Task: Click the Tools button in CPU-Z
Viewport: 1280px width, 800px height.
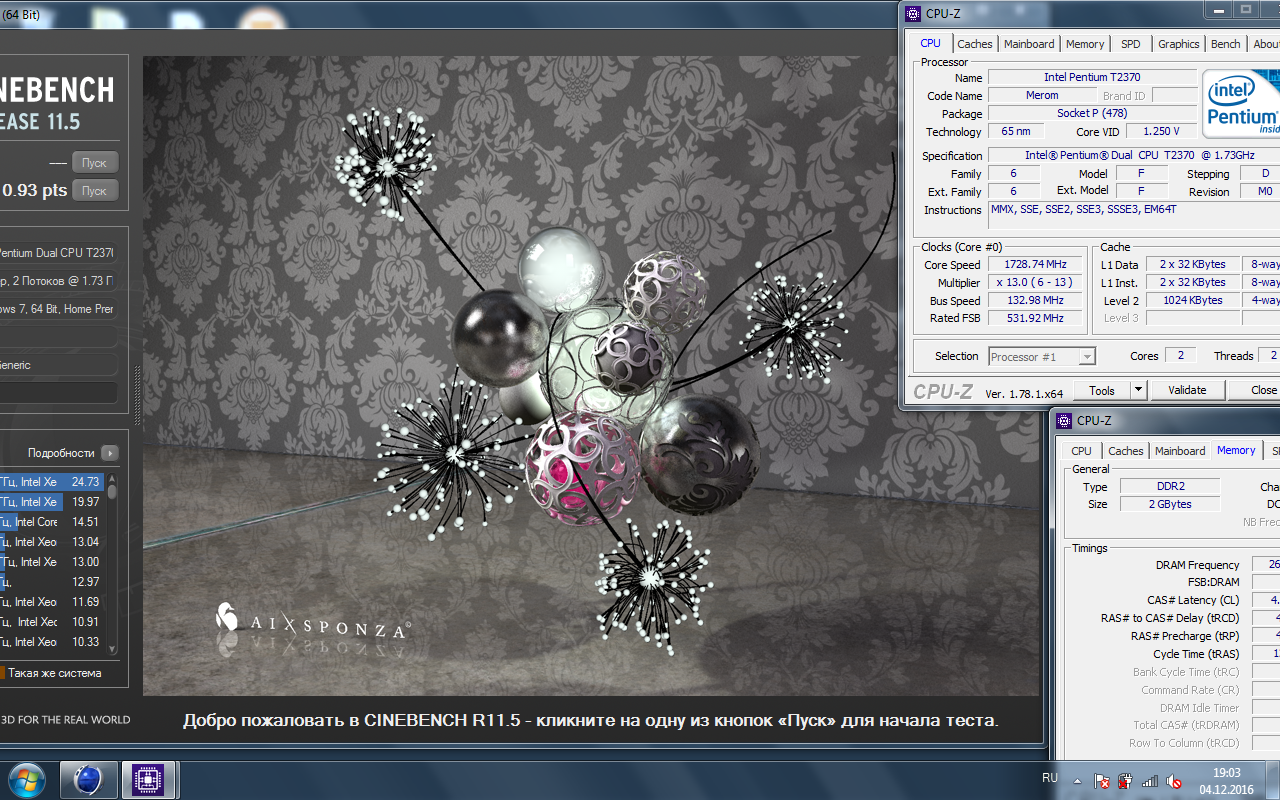Action: (1102, 390)
